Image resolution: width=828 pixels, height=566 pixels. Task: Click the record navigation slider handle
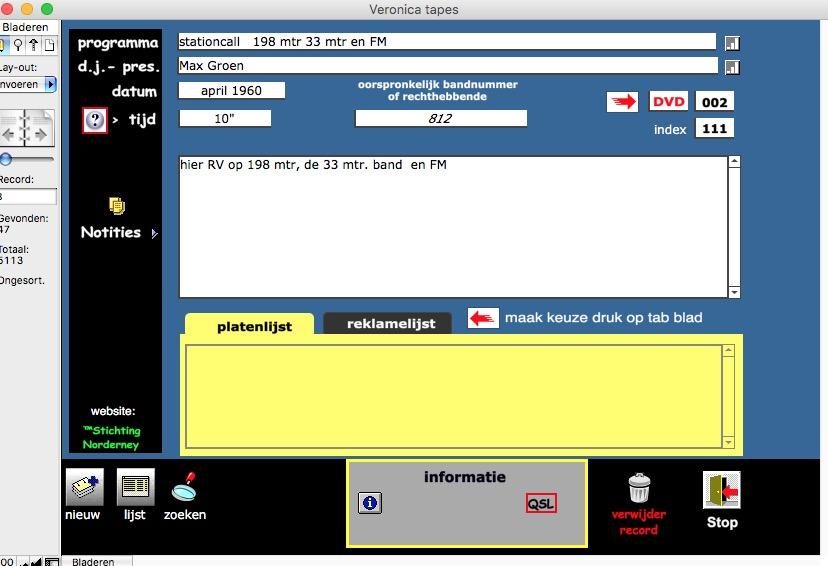click(x=6, y=159)
